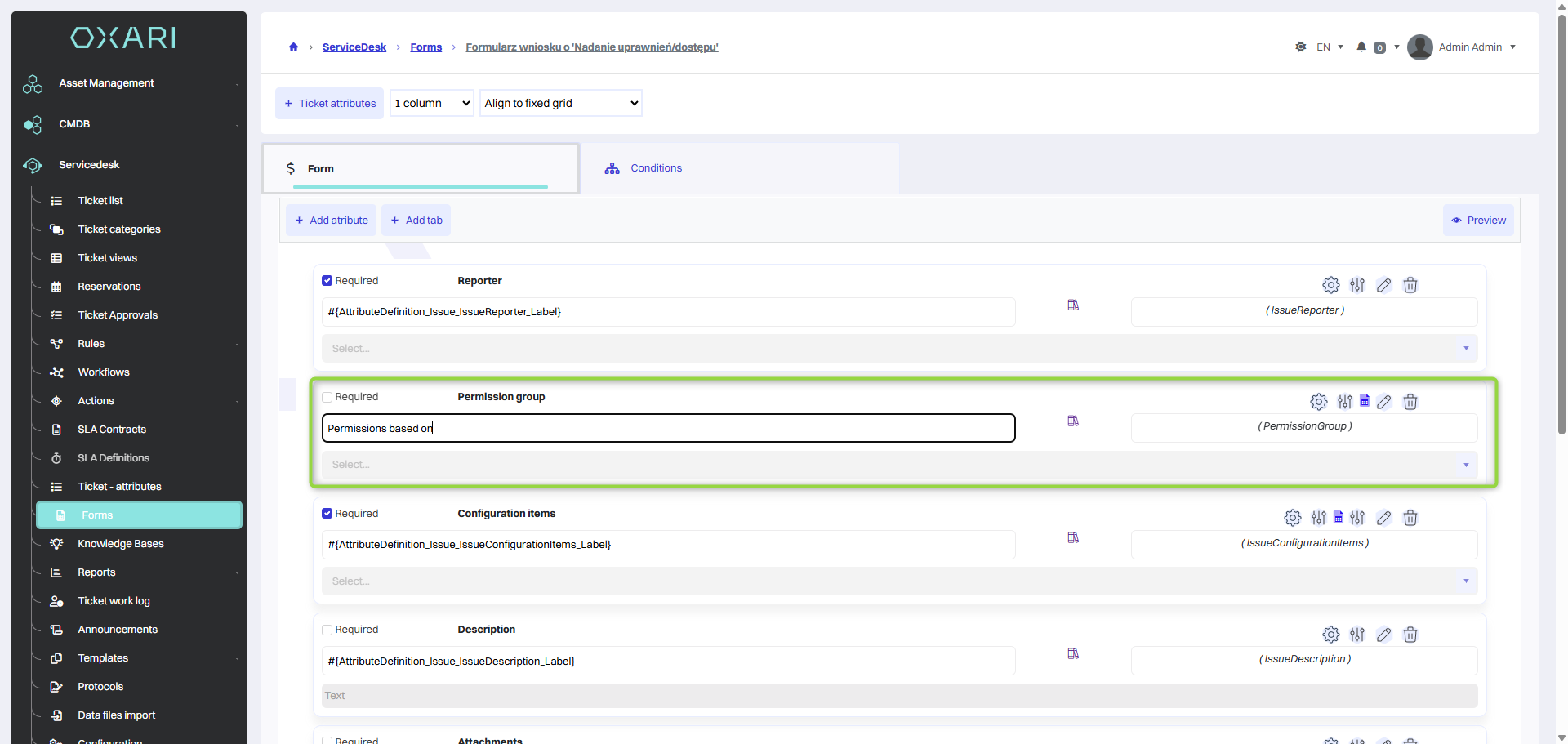Toggle Required checkbox for Description
The width and height of the screenshot is (1568, 744).
click(x=327, y=630)
